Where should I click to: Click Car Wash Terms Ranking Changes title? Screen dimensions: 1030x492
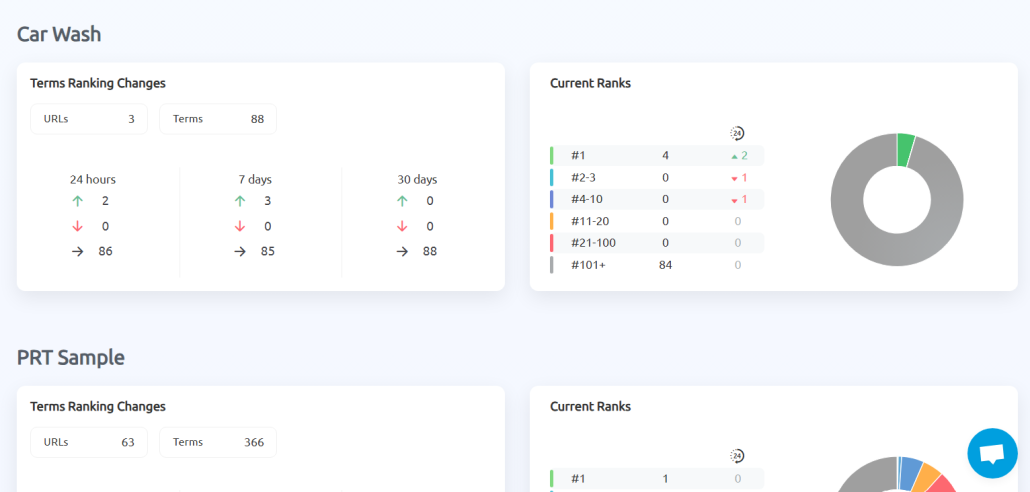(98, 83)
